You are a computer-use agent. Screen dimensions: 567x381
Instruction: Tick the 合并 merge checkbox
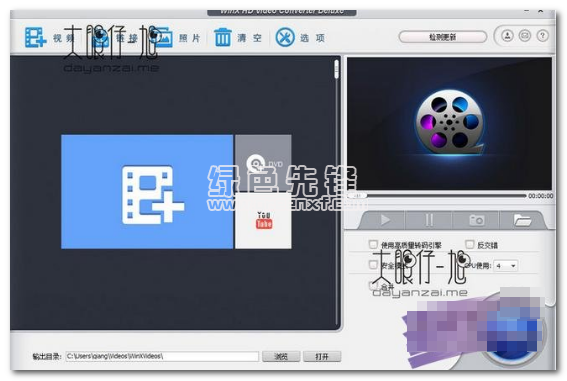coord(373,285)
